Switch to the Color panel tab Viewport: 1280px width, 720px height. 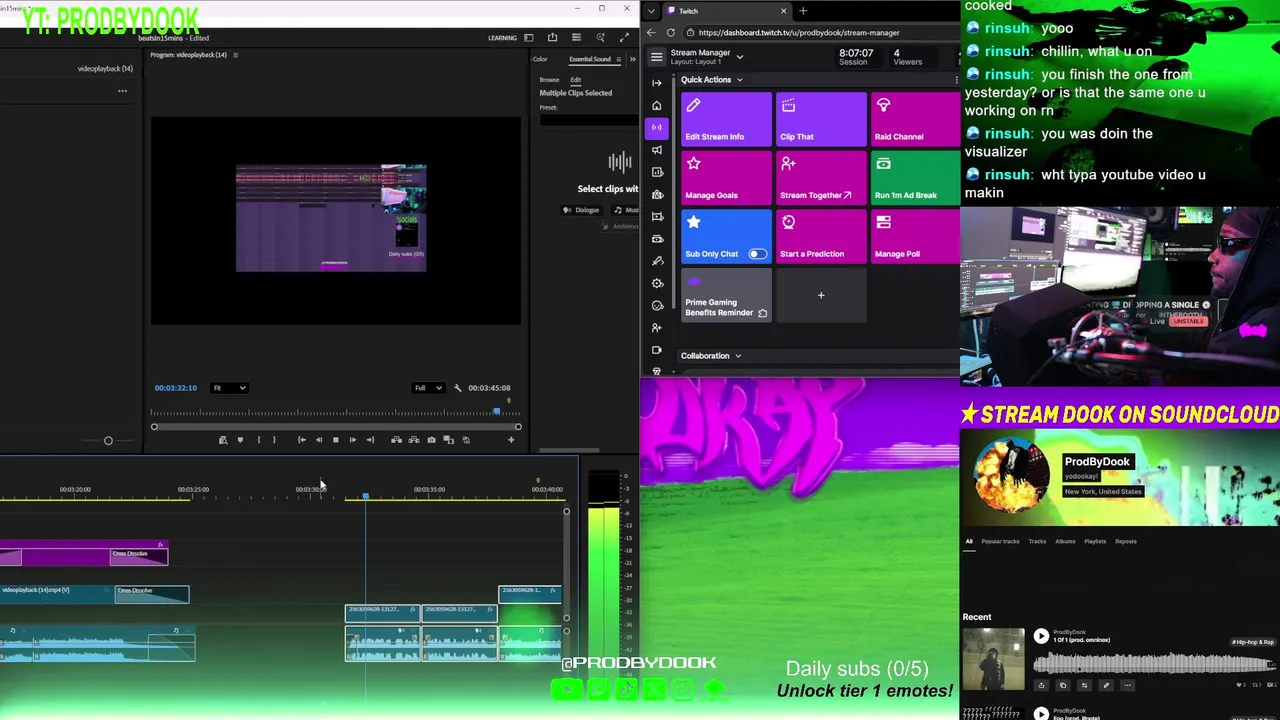[540, 59]
